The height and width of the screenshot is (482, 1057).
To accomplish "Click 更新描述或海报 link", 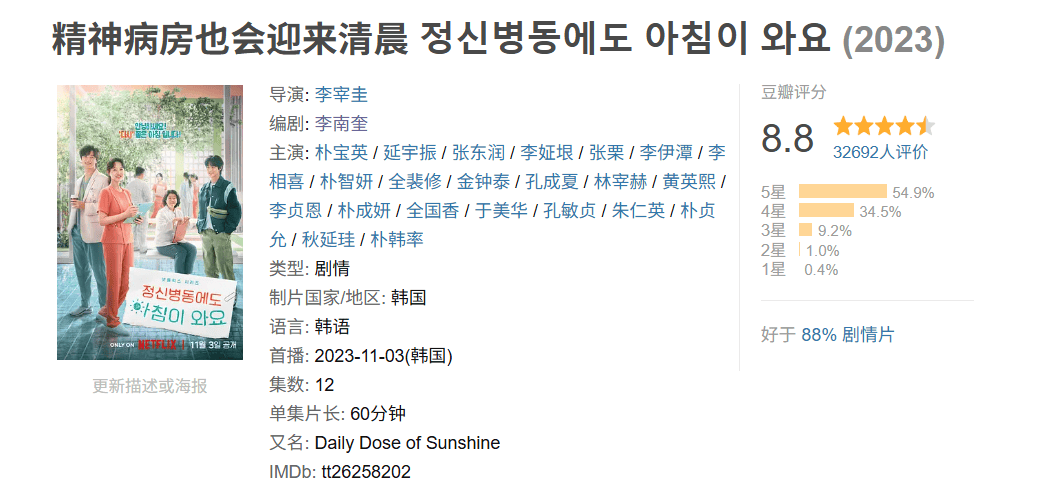I will tap(150, 386).
